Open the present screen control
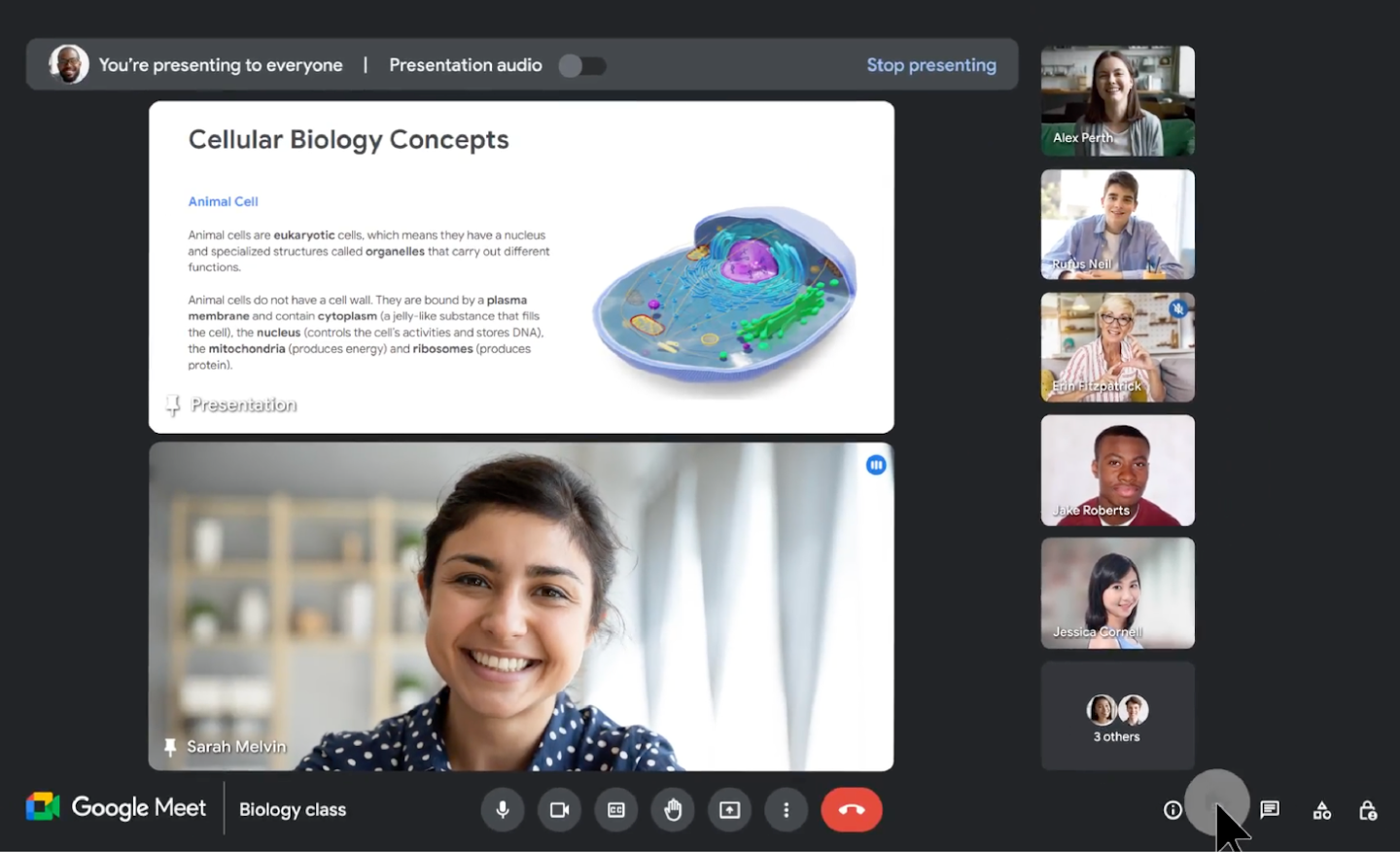This screenshot has height=852, width=1400. (729, 809)
